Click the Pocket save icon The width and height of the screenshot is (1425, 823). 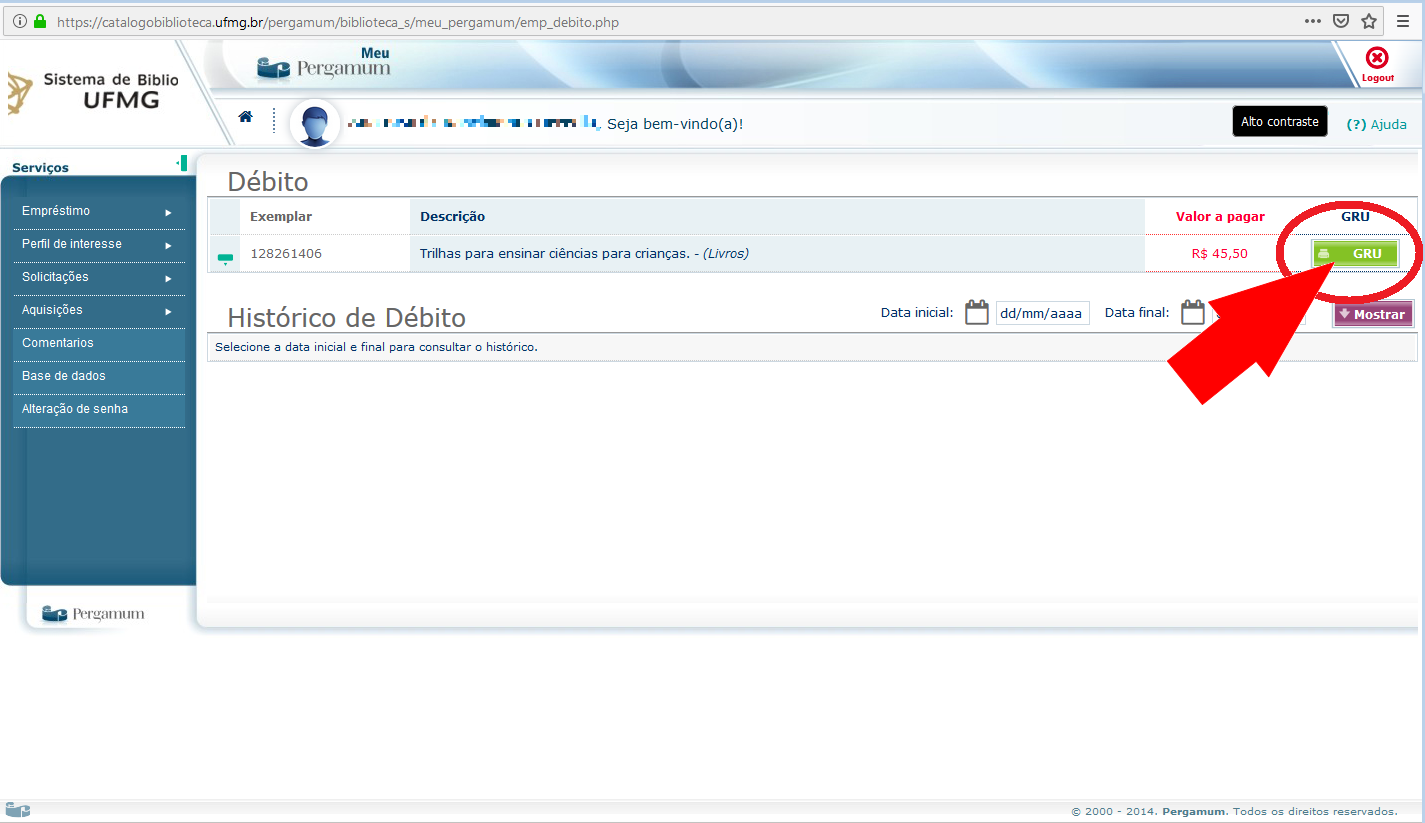coord(1341,21)
